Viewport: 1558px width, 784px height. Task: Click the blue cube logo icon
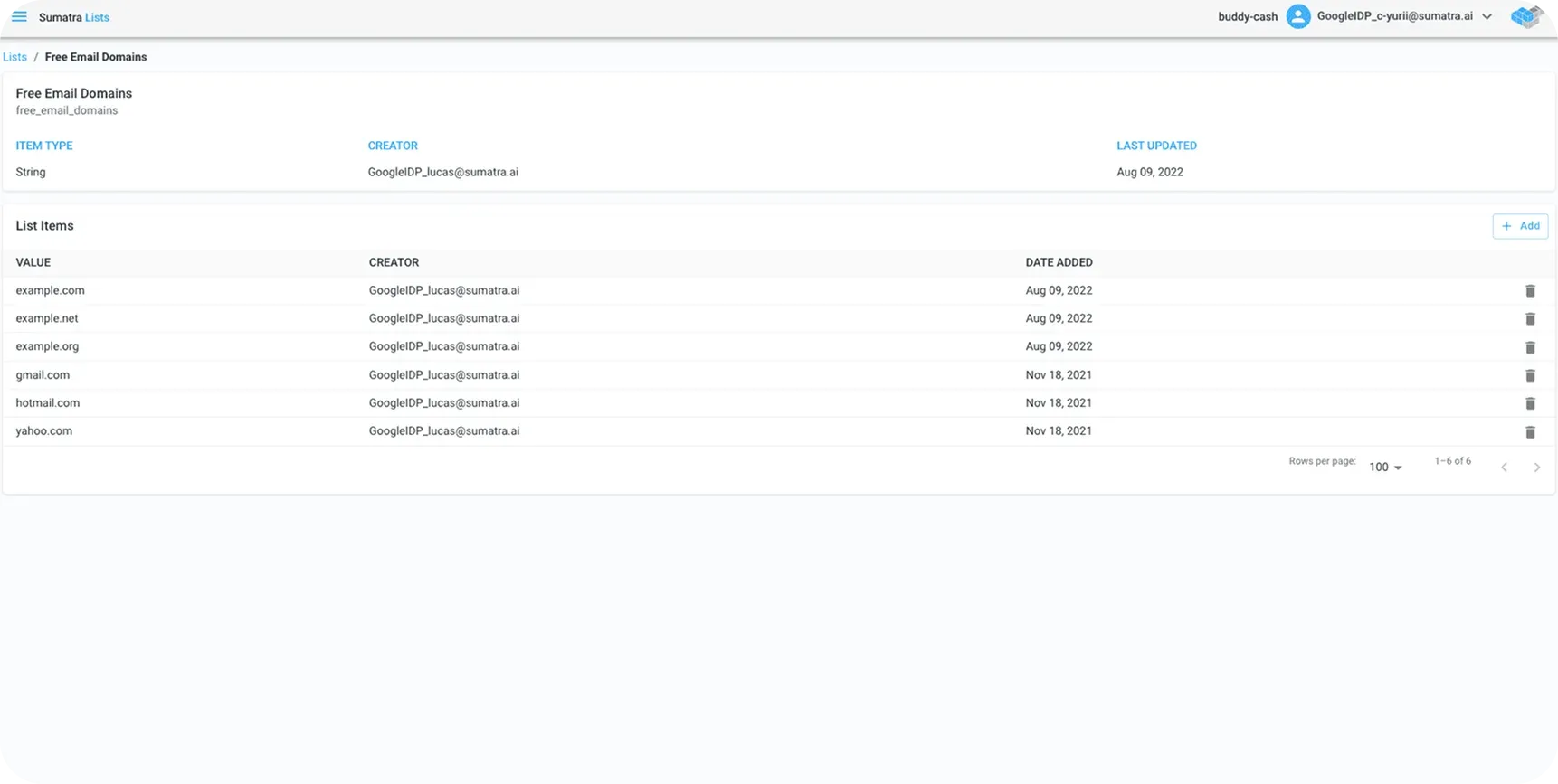tap(1525, 16)
